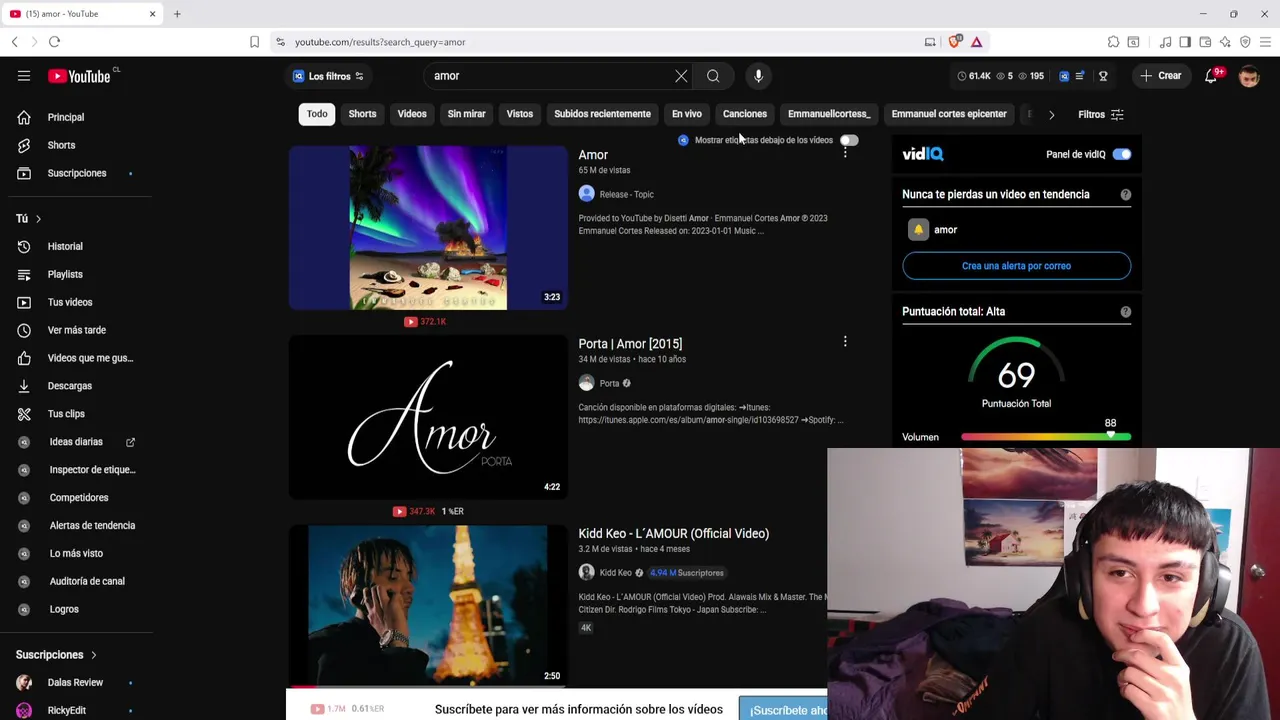Reload the page
Viewport: 1280px width, 720px height.
(x=54, y=42)
